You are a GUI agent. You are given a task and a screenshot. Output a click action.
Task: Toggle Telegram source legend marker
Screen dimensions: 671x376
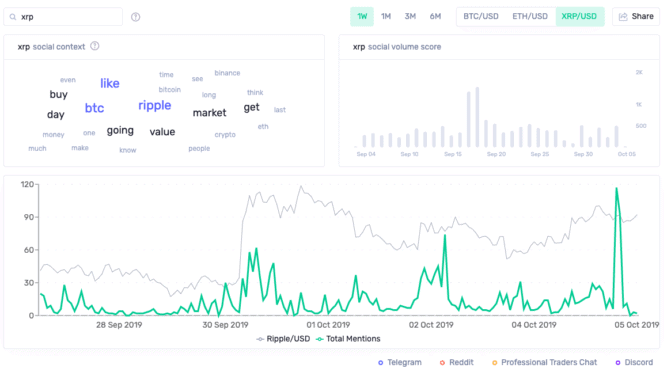click(x=380, y=363)
